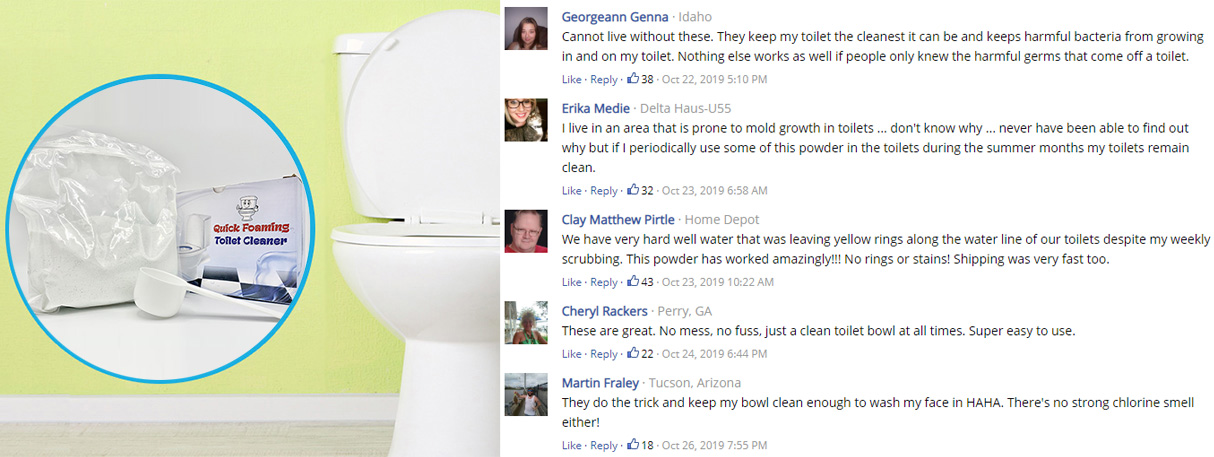Click thumbs-up icon on Cheryl Rackers' comment

click(633, 353)
